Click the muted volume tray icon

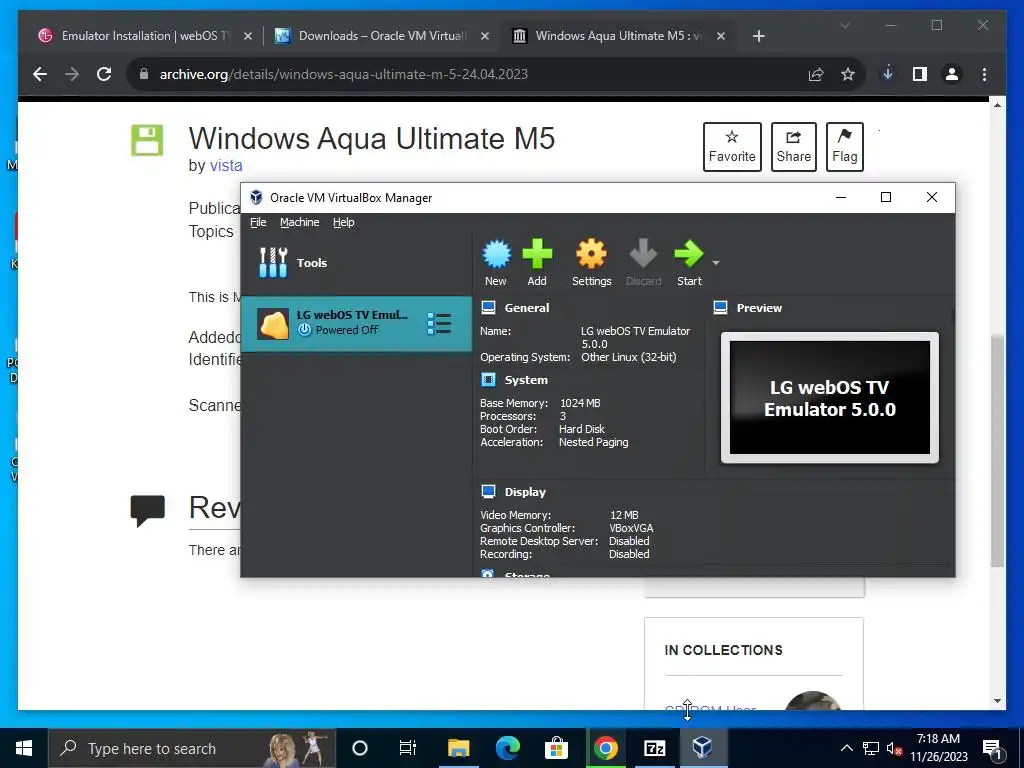pyautogui.click(x=894, y=748)
